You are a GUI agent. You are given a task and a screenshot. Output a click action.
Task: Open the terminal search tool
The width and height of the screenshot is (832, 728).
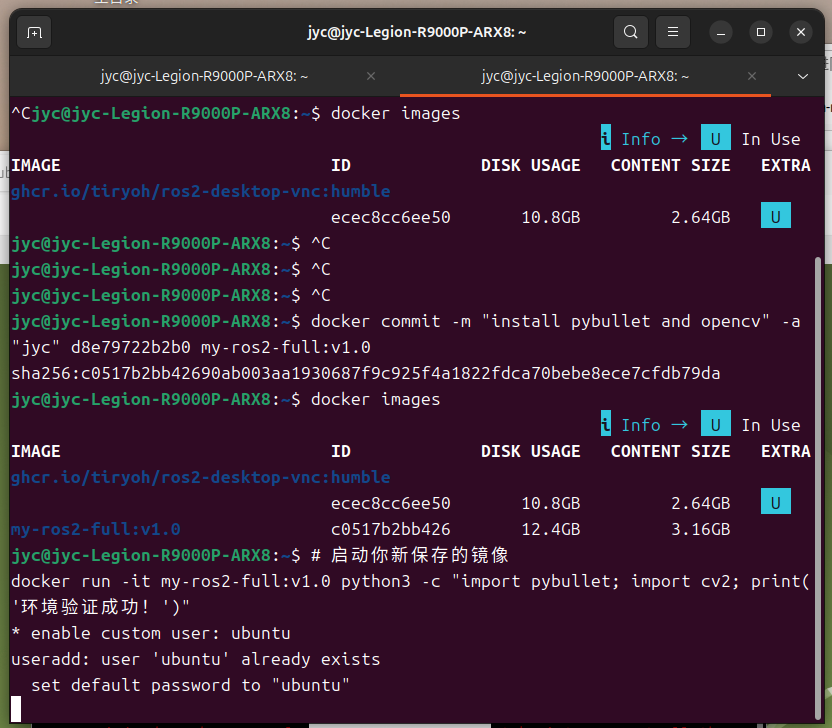tap(630, 32)
